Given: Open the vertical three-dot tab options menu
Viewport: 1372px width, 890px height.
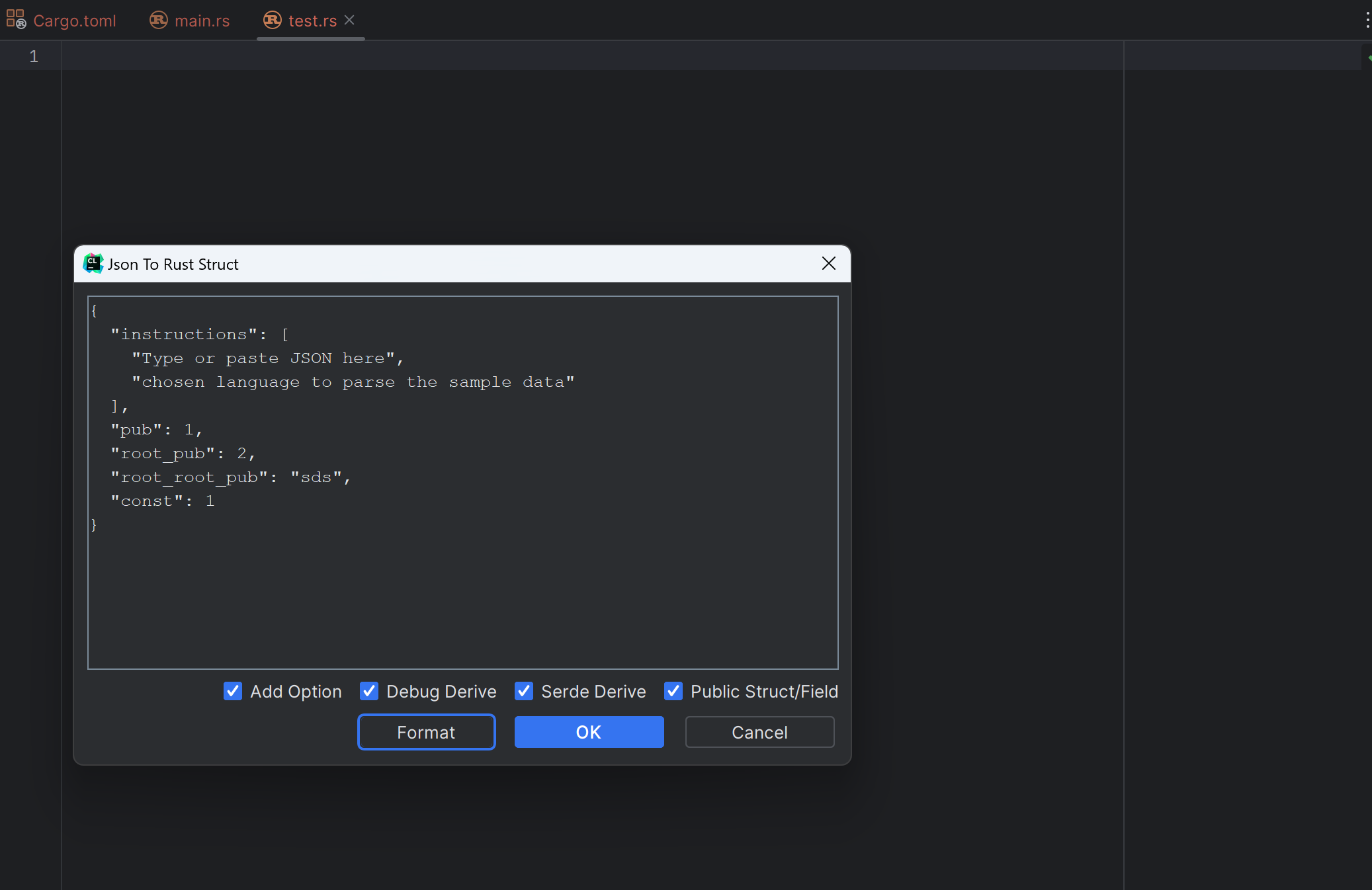Looking at the screenshot, I should (1367, 20).
